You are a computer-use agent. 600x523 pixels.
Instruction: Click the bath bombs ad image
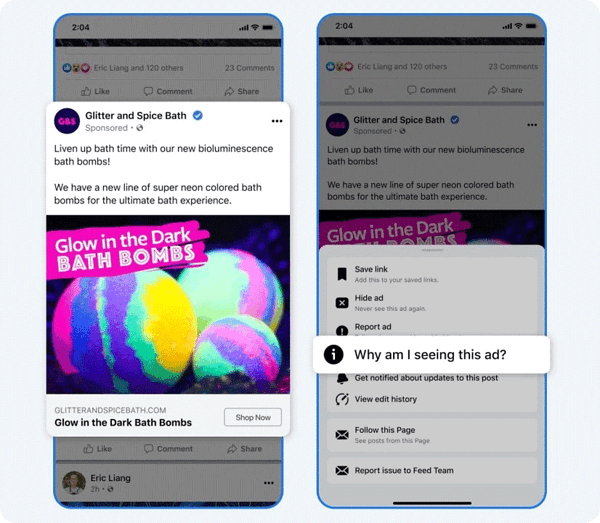coord(168,305)
